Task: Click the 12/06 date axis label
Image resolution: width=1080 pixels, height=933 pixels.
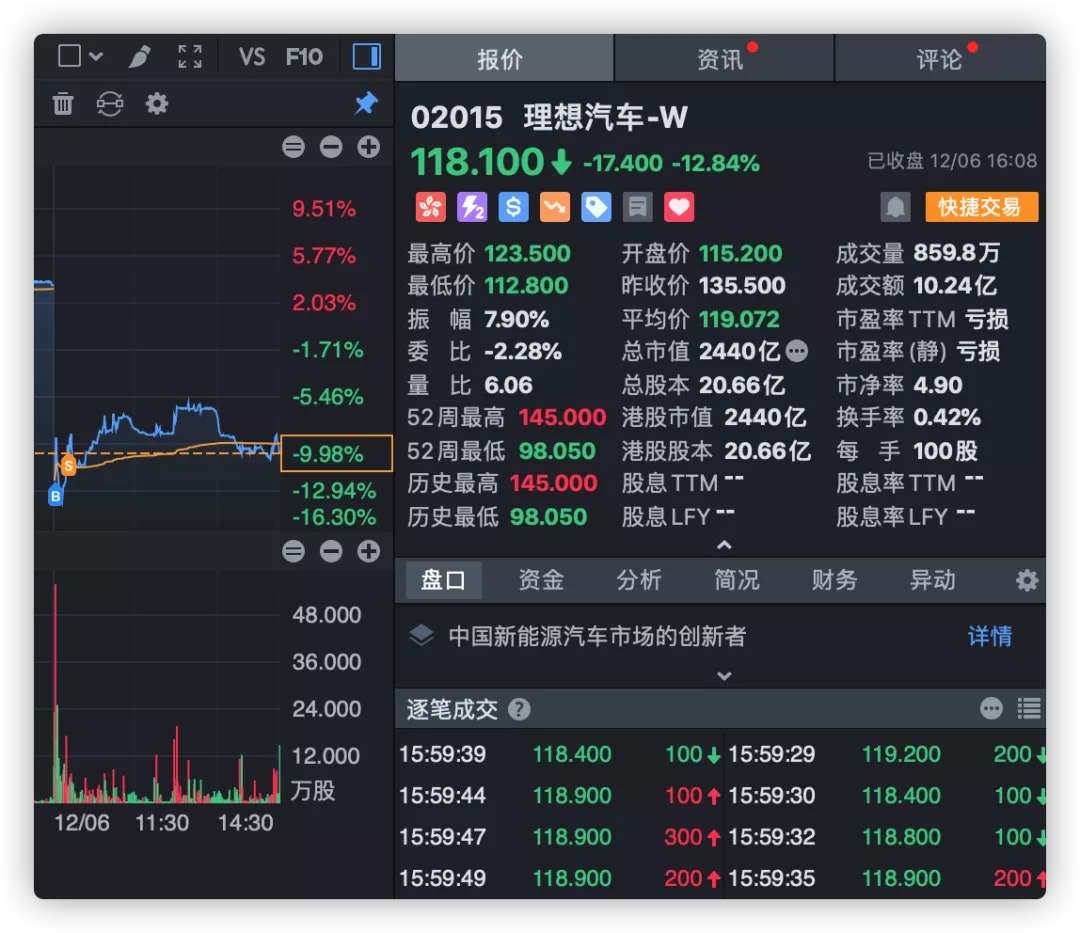Action: (x=81, y=823)
